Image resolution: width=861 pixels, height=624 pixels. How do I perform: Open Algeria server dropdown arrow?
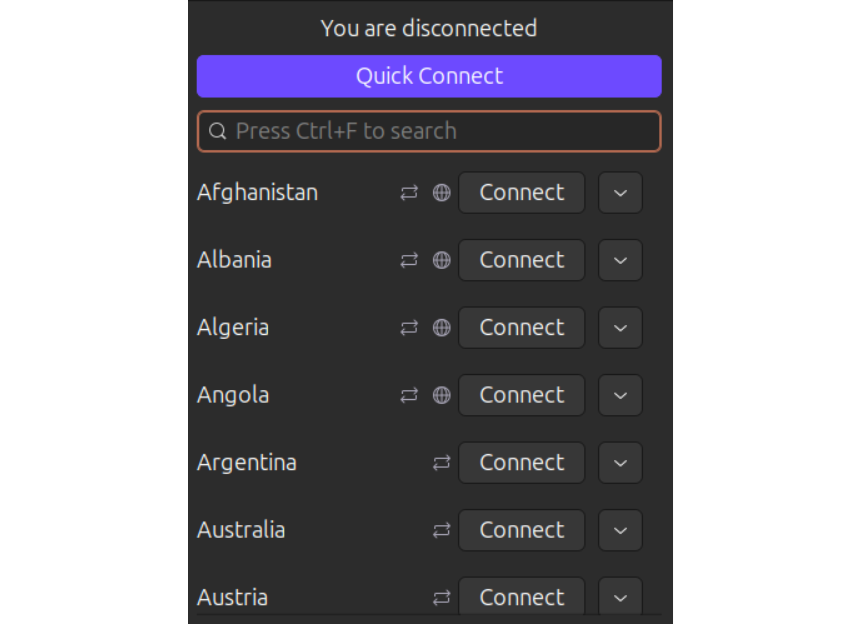[x=620, y=328]
